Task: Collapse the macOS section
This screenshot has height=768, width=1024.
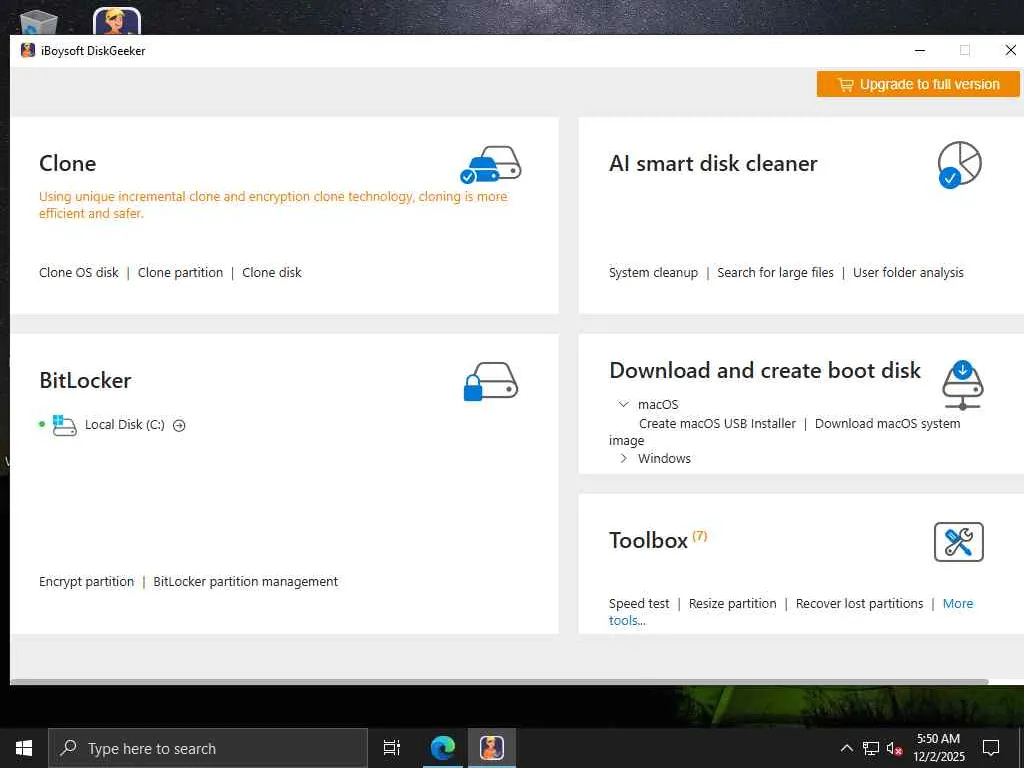Action: [624, 404]
